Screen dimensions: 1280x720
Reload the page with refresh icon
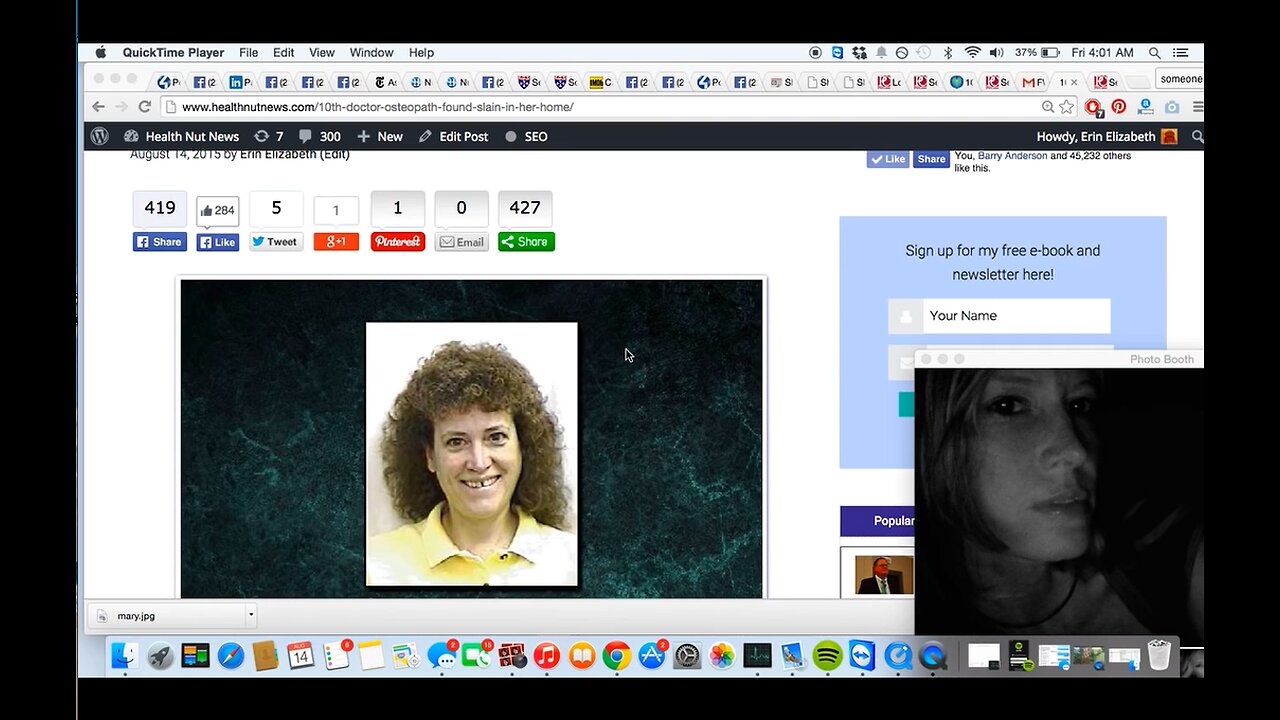coord(145,107)
